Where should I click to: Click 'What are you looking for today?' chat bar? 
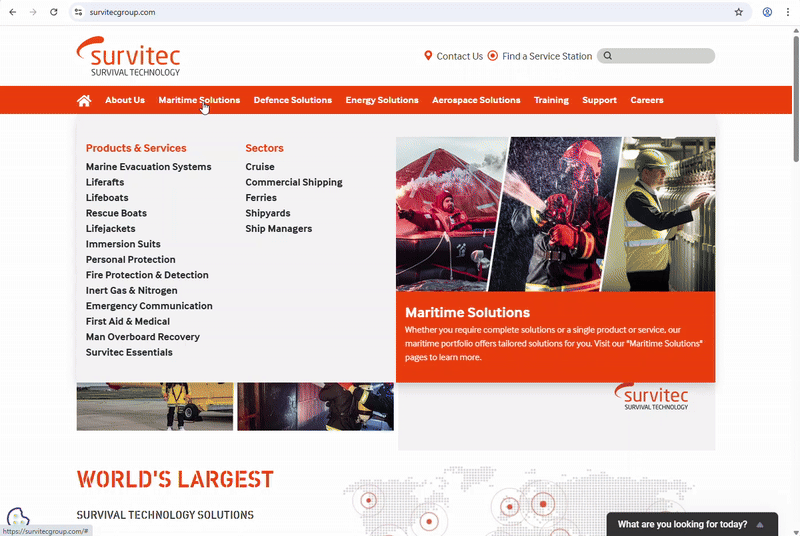point(692,524)
